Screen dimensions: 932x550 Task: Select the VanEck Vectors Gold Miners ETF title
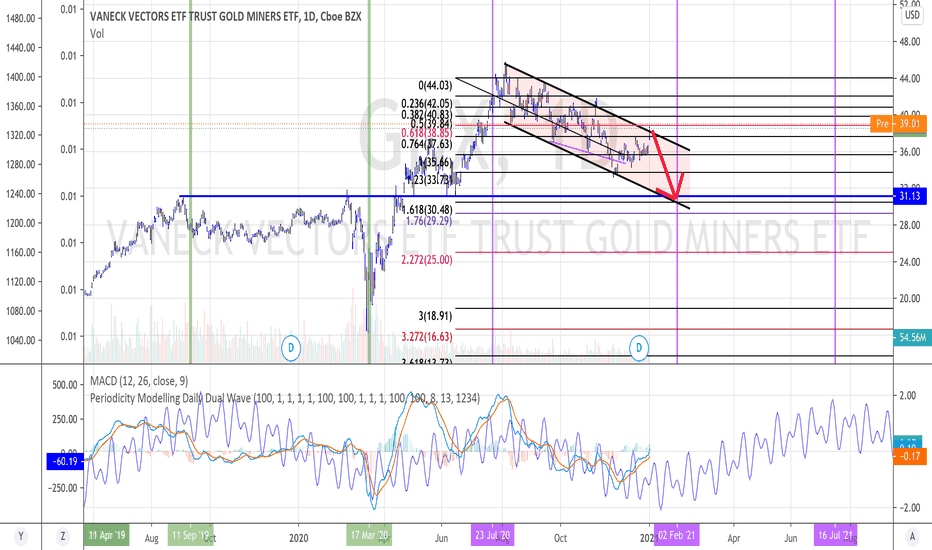(225, 17)
